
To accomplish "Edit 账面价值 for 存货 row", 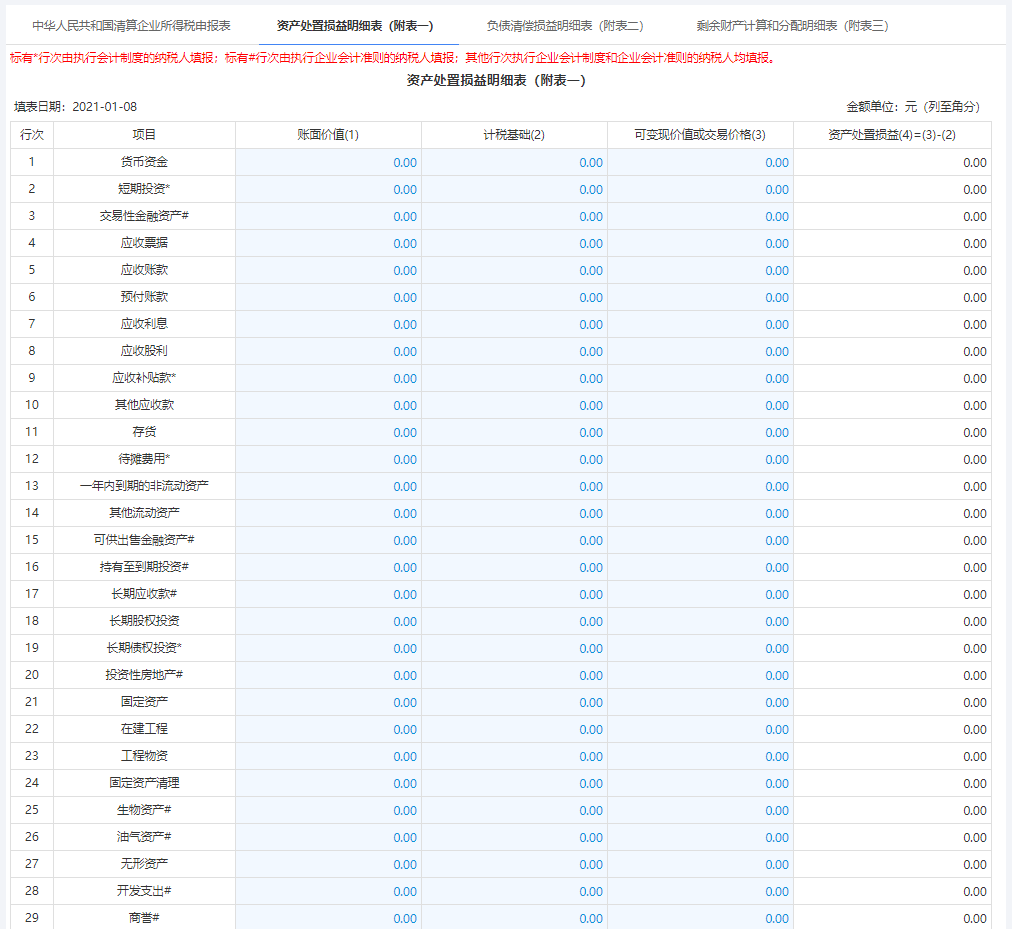I will point(329,433).
